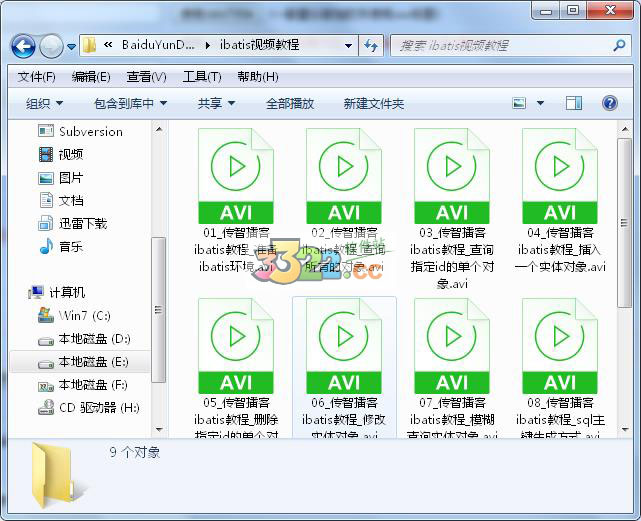This screenshot has height=521, width=641.
Task: Select 计算机 in navigation pane
Action: (x=57, y=292)
